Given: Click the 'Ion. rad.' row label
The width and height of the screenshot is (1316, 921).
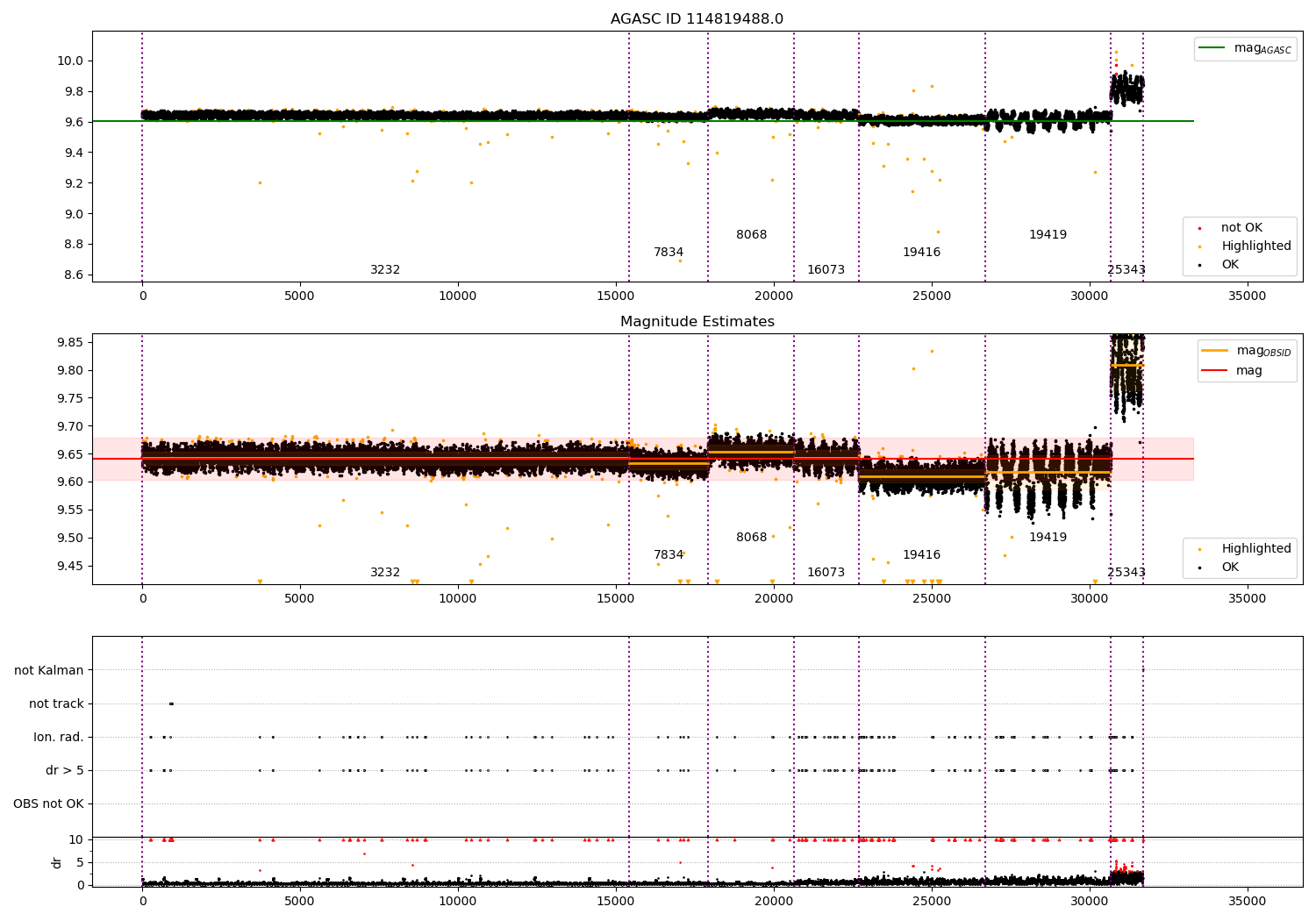Looking at the screenshot, I should (59, 738).
